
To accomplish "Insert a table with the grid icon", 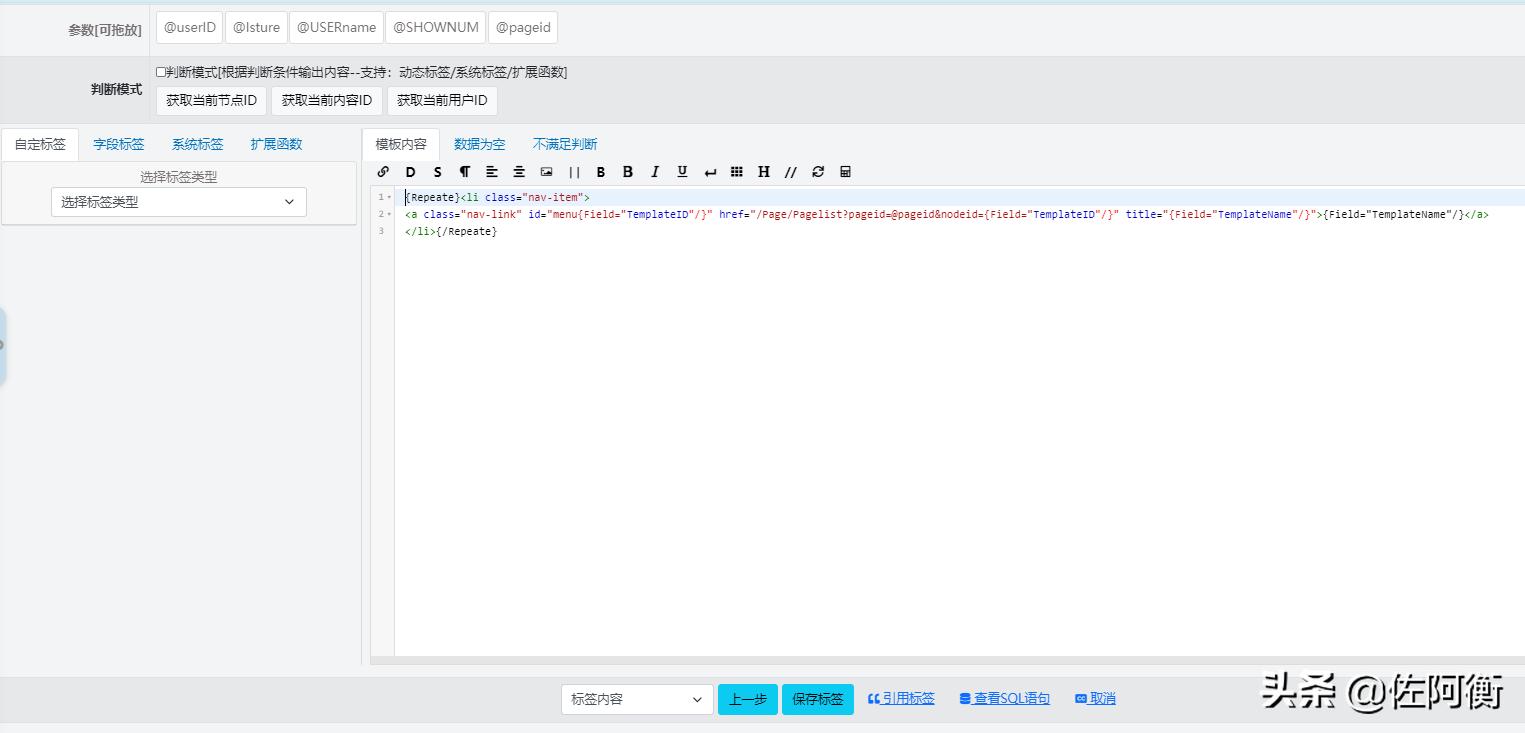I will (737, 172).
